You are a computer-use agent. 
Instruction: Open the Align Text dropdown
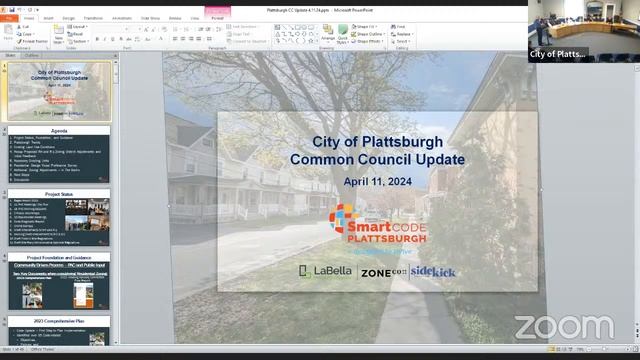(x=239, y=34)
